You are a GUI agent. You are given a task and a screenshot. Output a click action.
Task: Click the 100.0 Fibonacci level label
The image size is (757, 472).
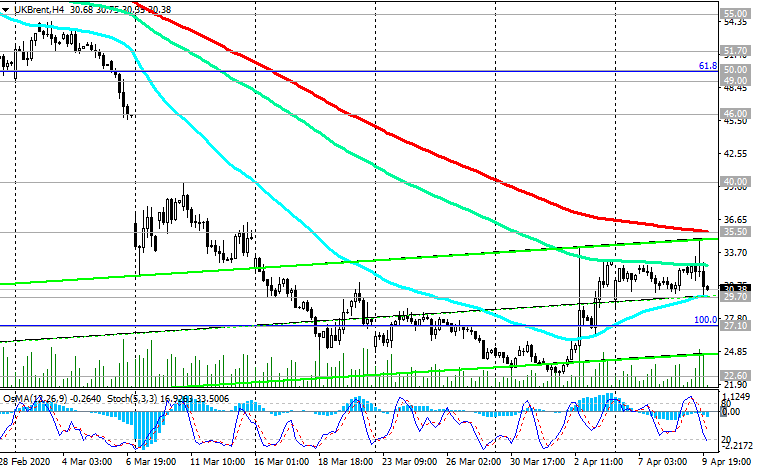tap(705, 319)
